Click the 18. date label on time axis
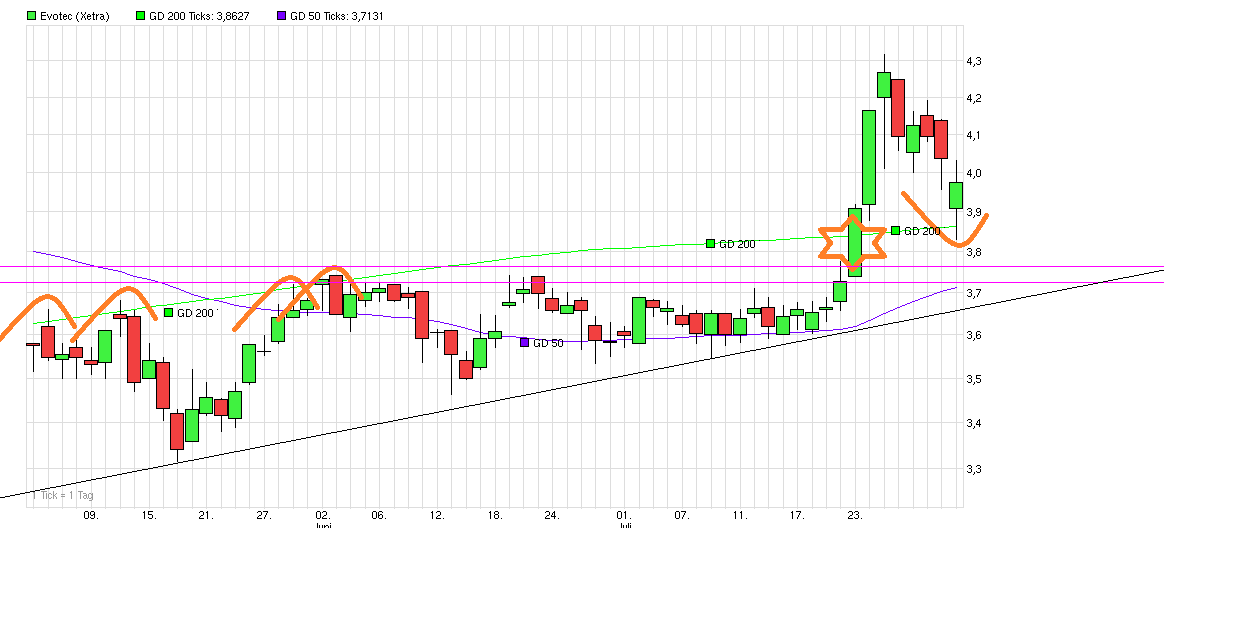Image resolution: width=1233 pixels, height=638 pixels. [x=495, y=516]
